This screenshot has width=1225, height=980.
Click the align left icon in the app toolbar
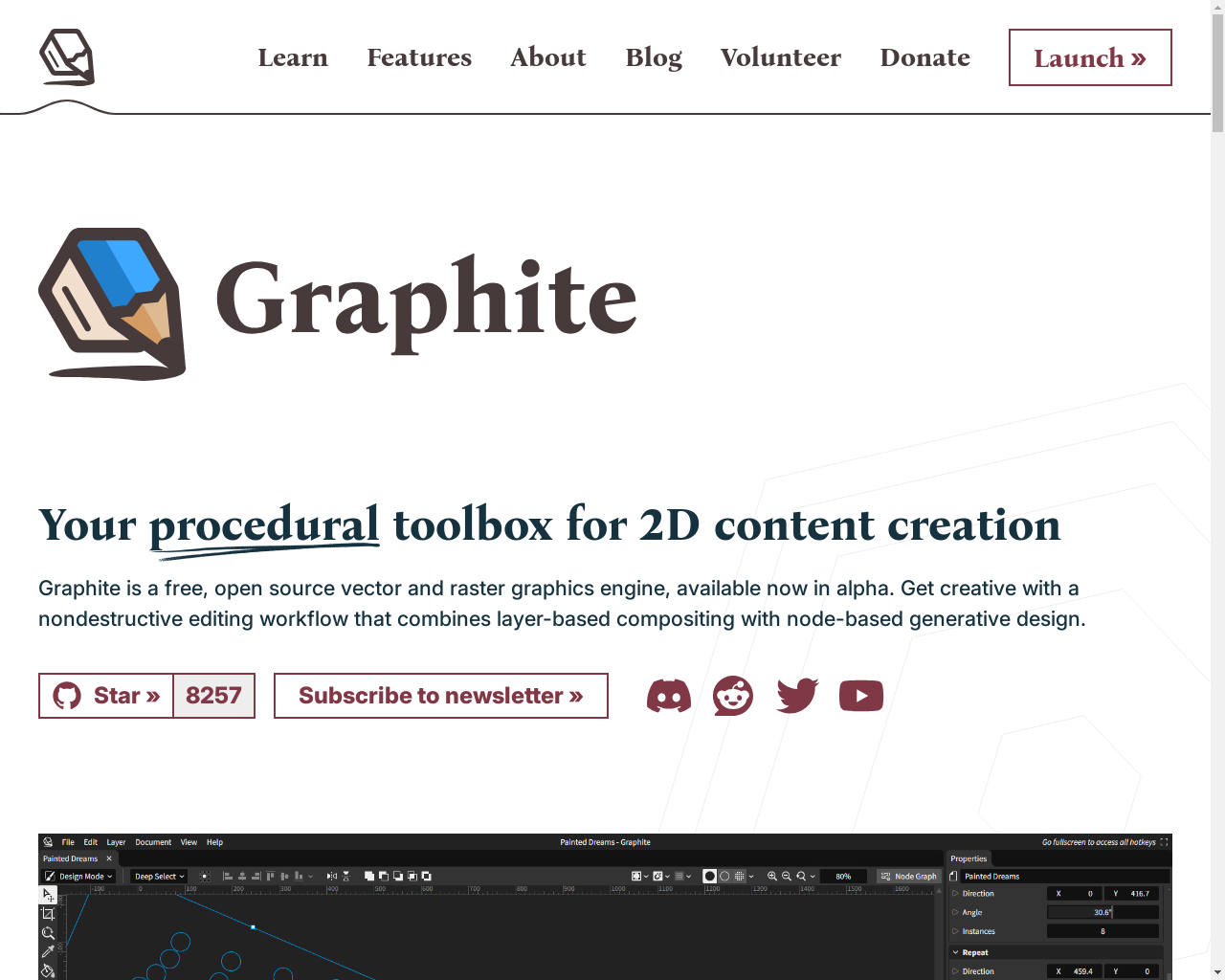pos(228,876)
